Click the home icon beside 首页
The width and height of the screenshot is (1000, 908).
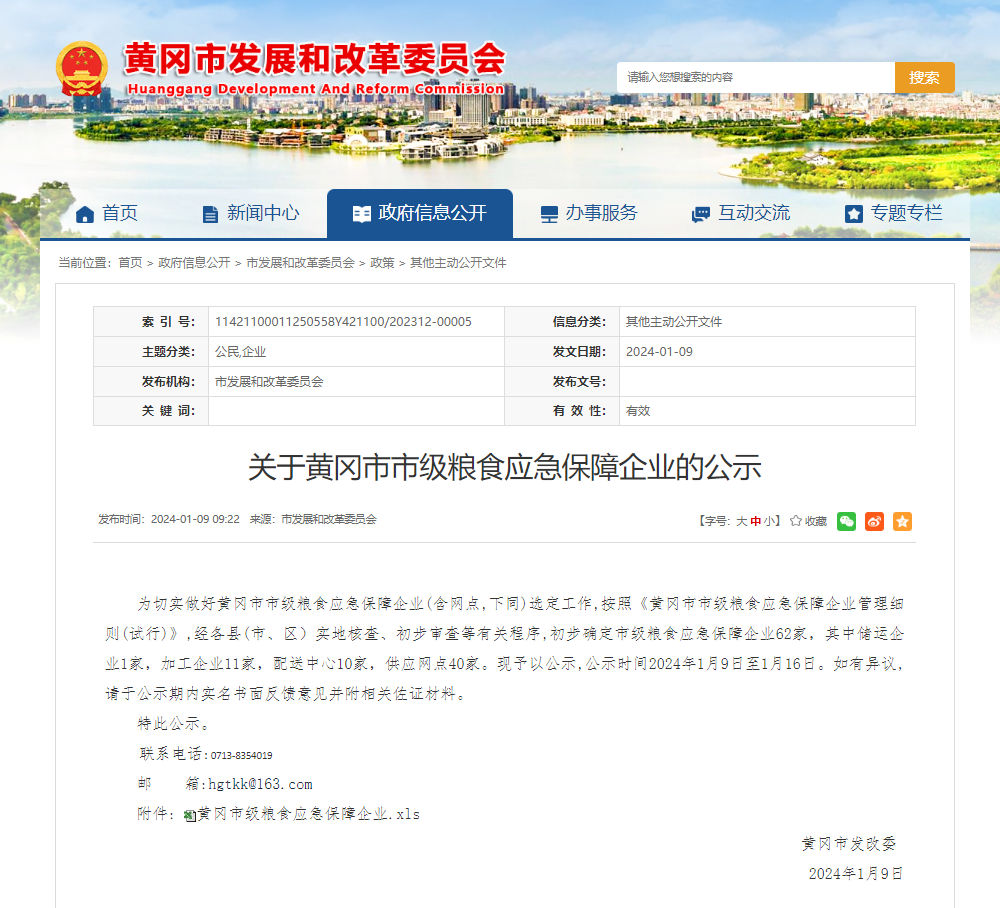[x=85, y=212]
